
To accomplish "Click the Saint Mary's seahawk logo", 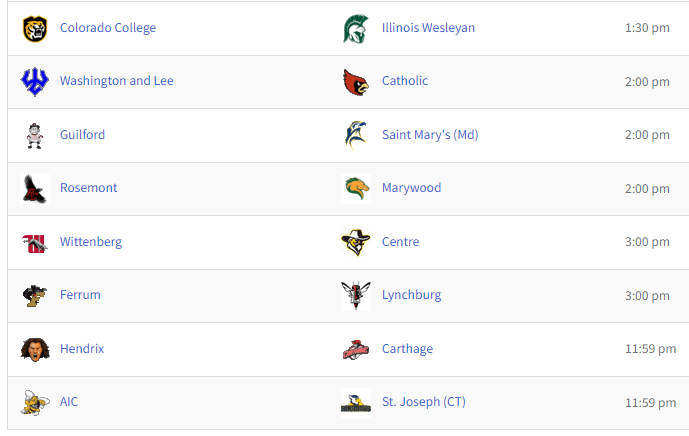I will coord(355,135).
